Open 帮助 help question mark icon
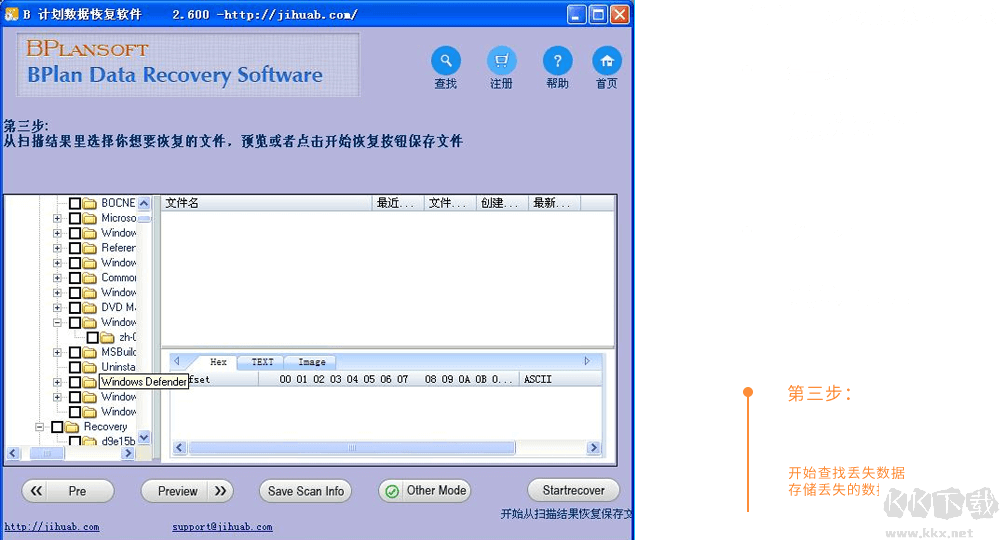 pyautogui.click(x=557, y=61)
